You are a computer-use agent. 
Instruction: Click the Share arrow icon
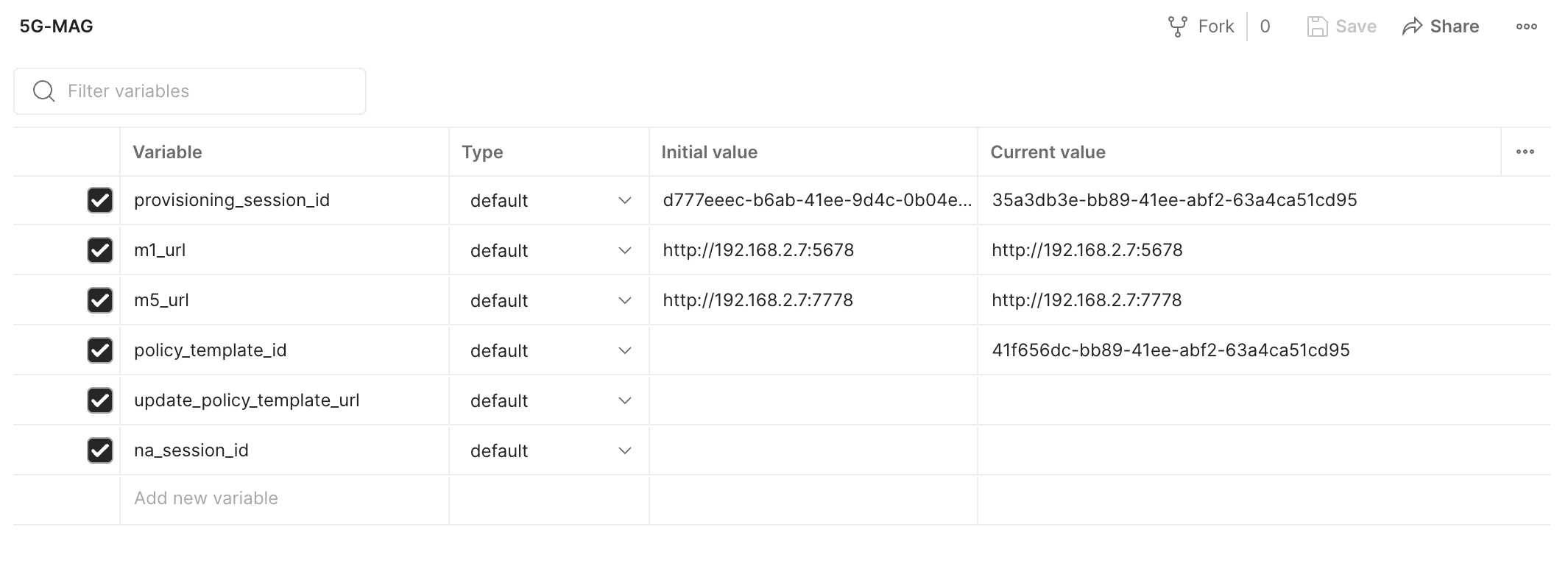click(x=1412, y=26)
